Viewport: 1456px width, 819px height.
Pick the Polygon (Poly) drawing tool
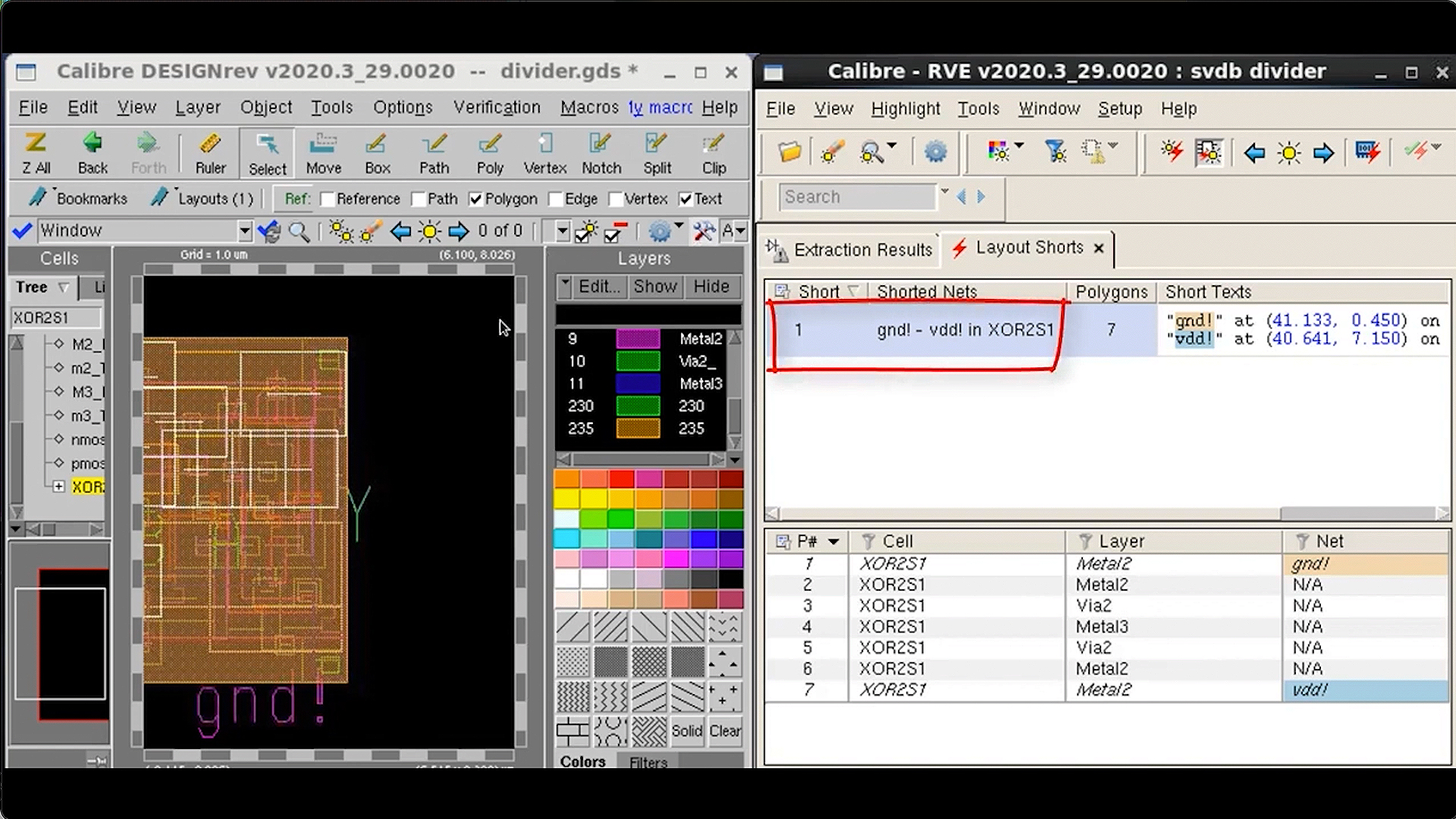pyautogui.click(x=489, y=152)
